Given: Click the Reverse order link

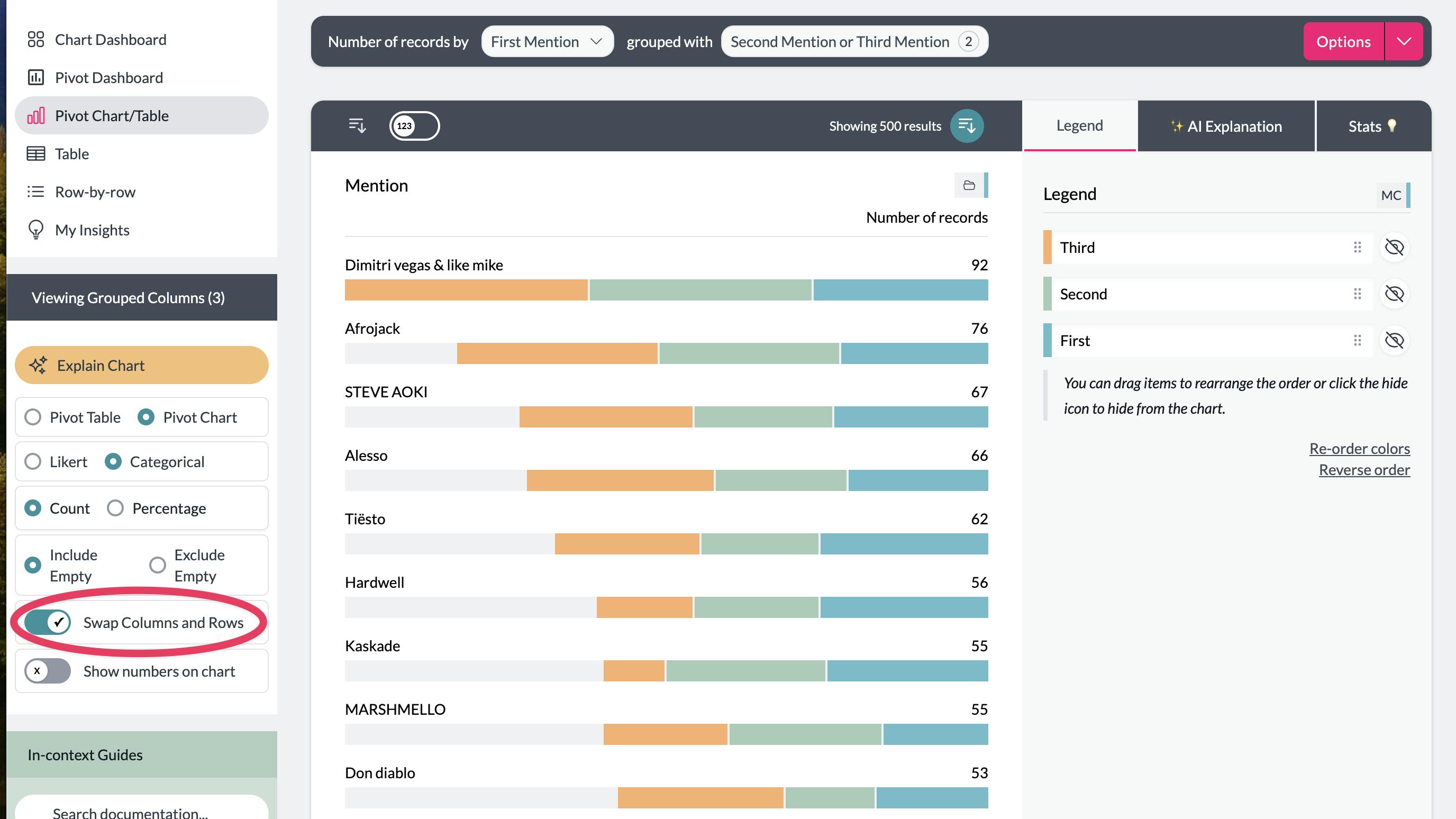Looking at the screenshot, I should pyautogui.click(x=1364, y=470).
